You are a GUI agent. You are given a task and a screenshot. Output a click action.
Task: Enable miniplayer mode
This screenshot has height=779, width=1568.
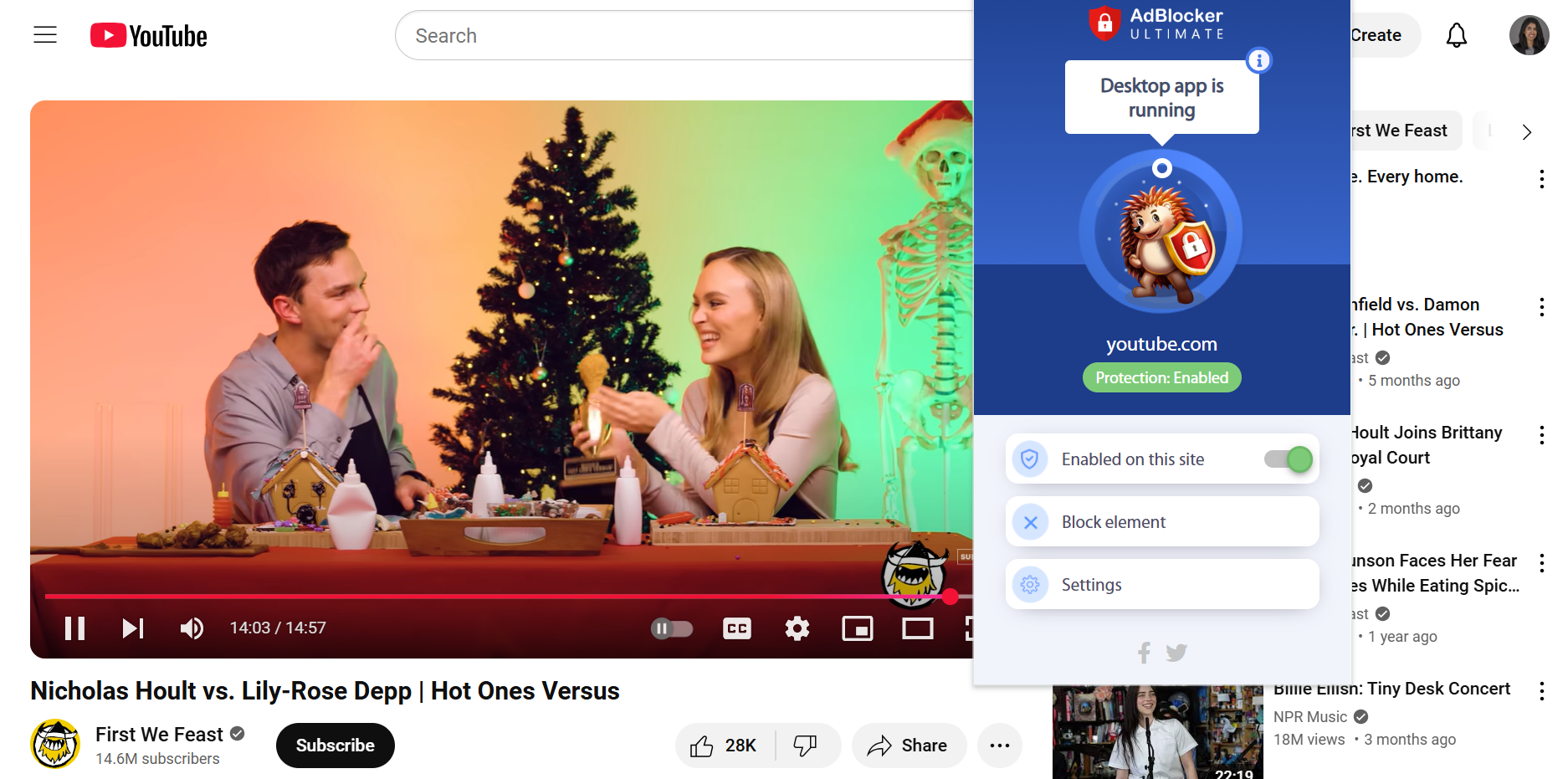[858, 628]
